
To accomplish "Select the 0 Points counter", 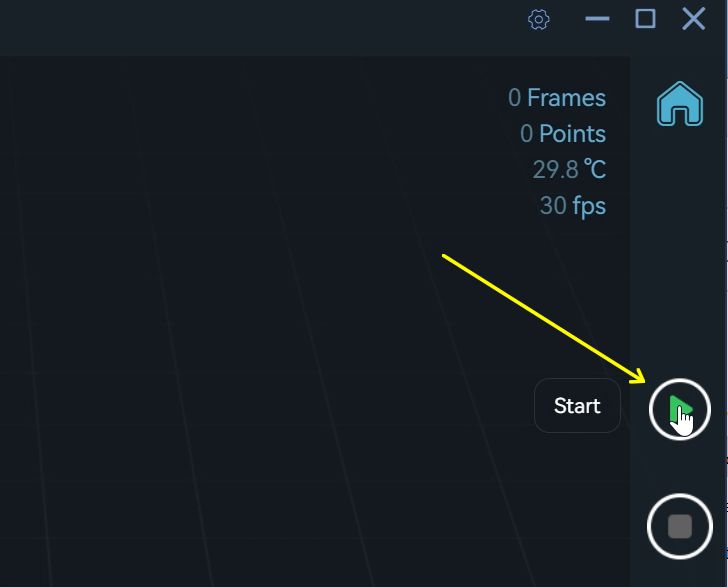I will [x=563, y=134].
